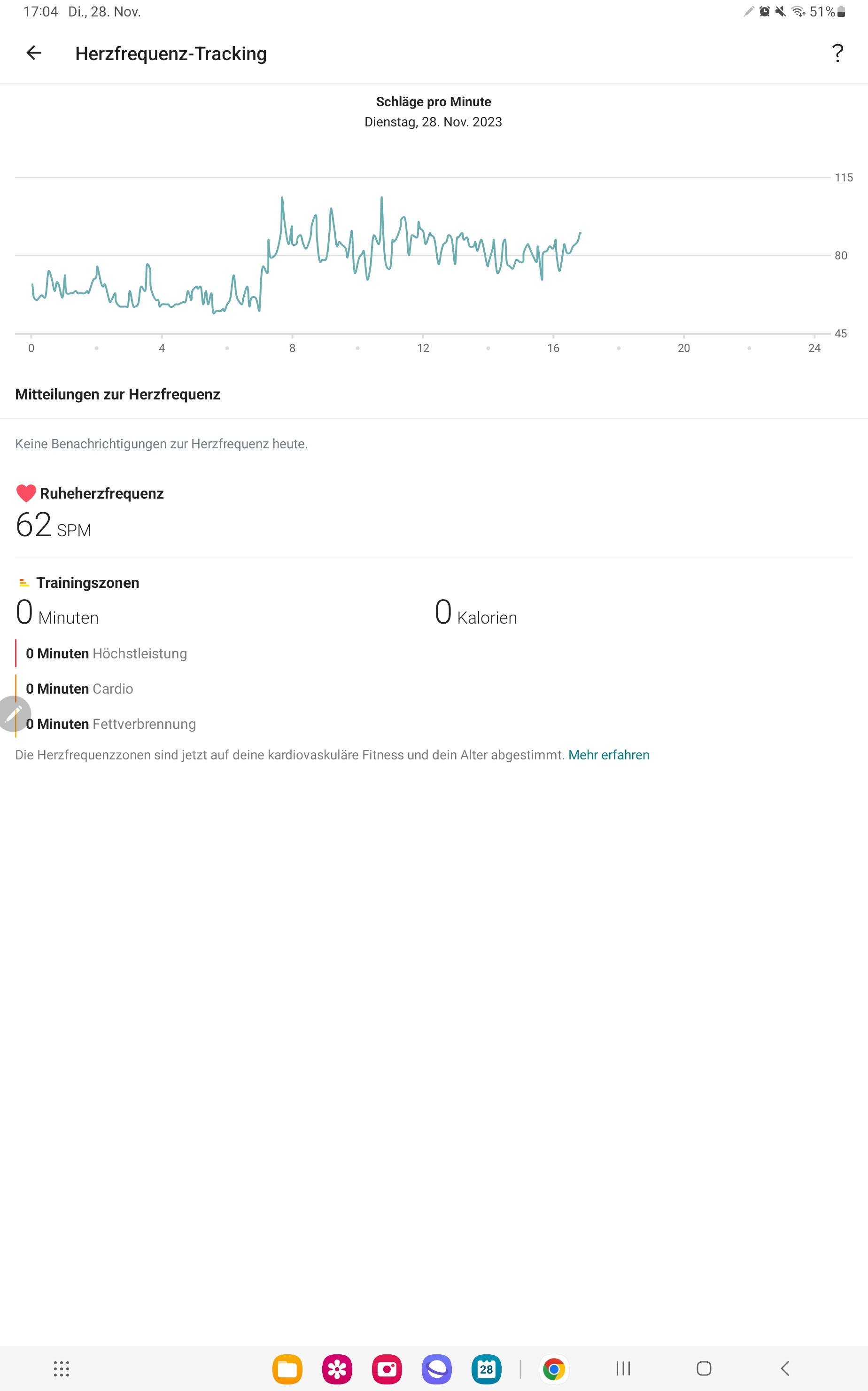Open the Ruheherzfrequenz 62 SPM section

[90, 512]
